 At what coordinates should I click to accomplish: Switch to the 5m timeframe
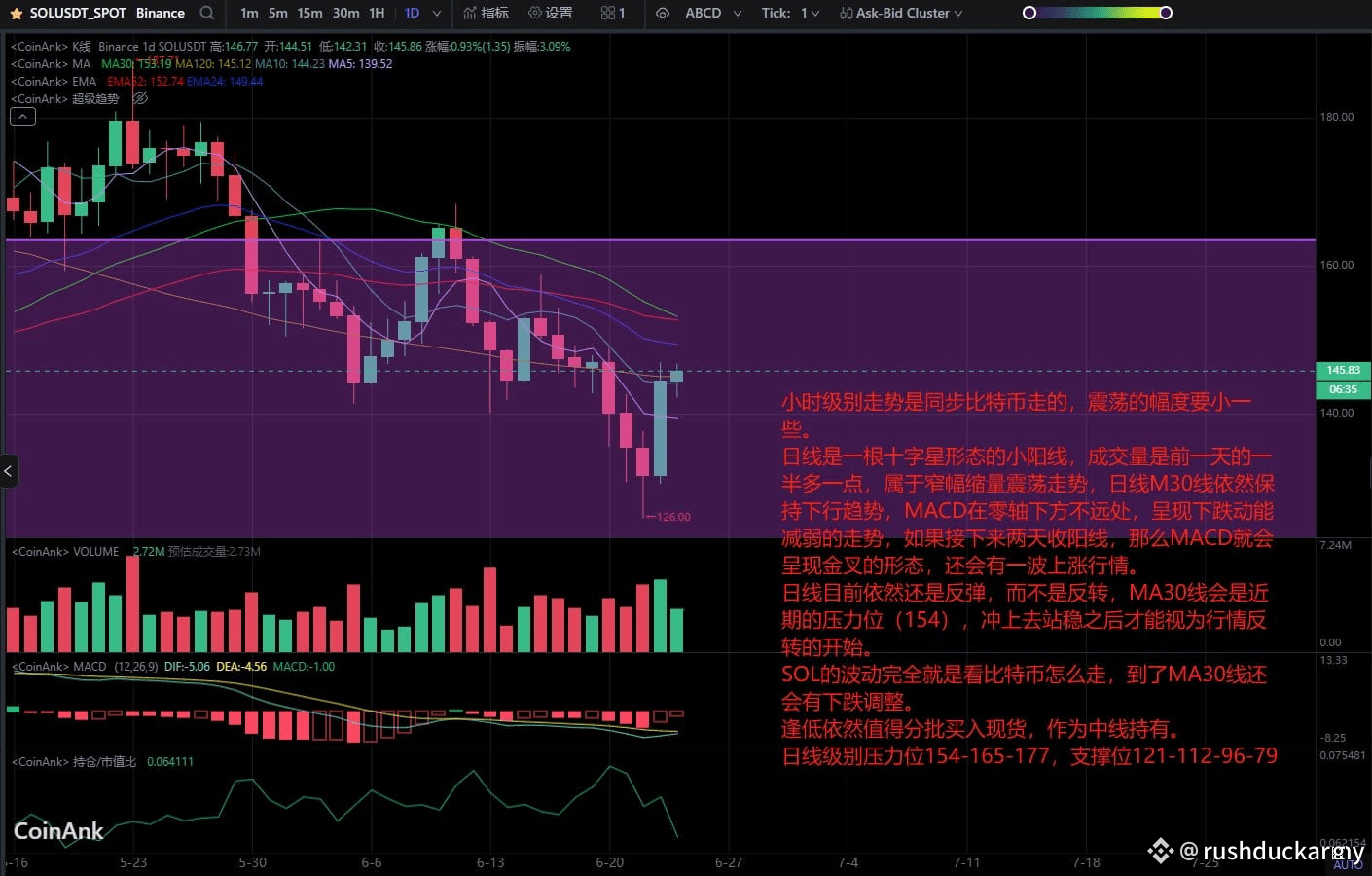pyautogui.click(x=278, y=13)
